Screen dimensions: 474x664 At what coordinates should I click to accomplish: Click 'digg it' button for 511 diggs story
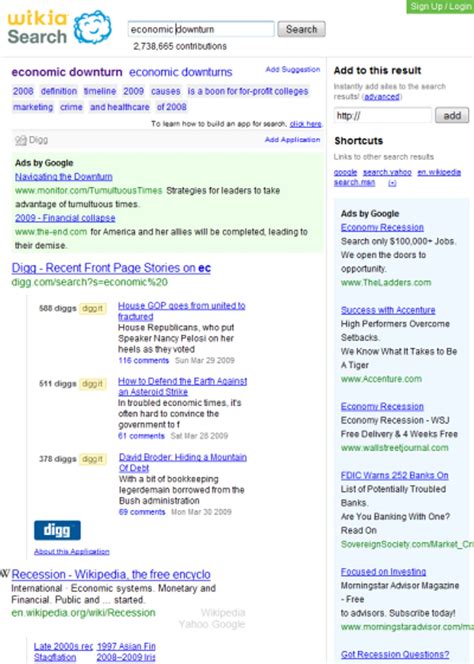[x=92, y=384]
